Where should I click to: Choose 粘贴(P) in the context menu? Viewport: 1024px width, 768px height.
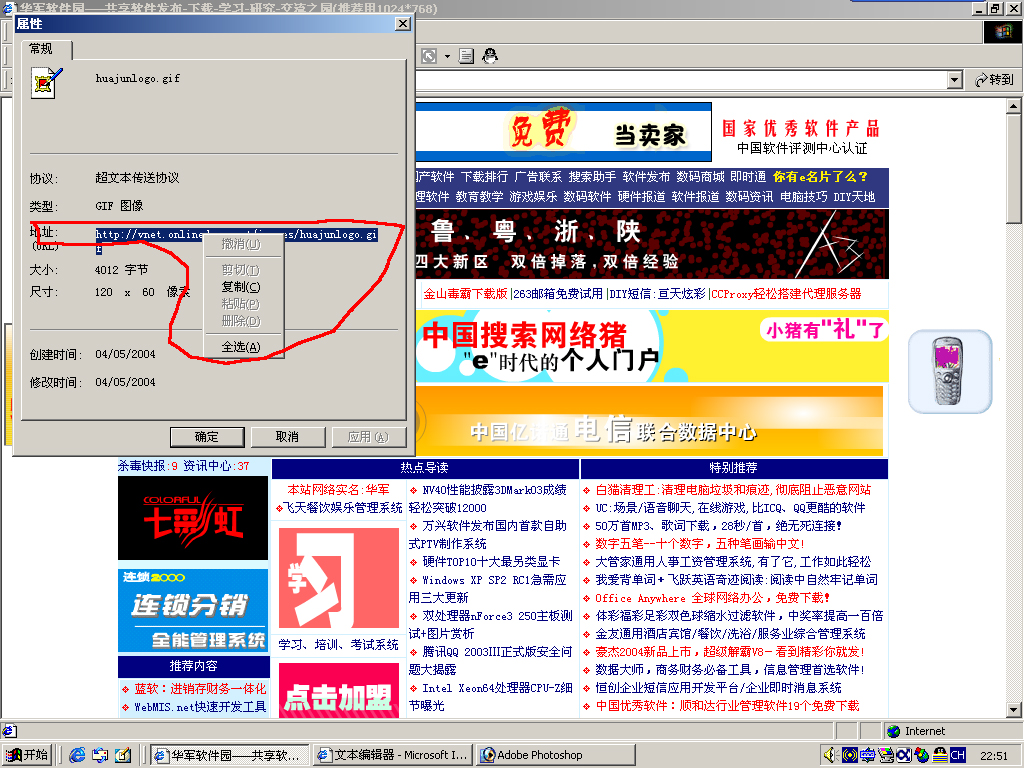pyautogui.click(x=241, y=304)
